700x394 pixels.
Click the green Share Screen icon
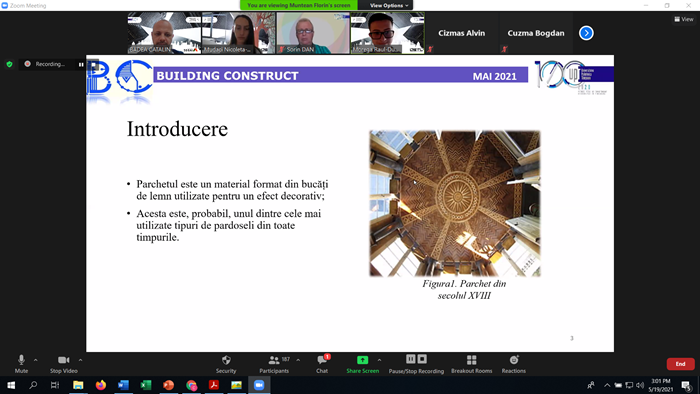[362, 360]
